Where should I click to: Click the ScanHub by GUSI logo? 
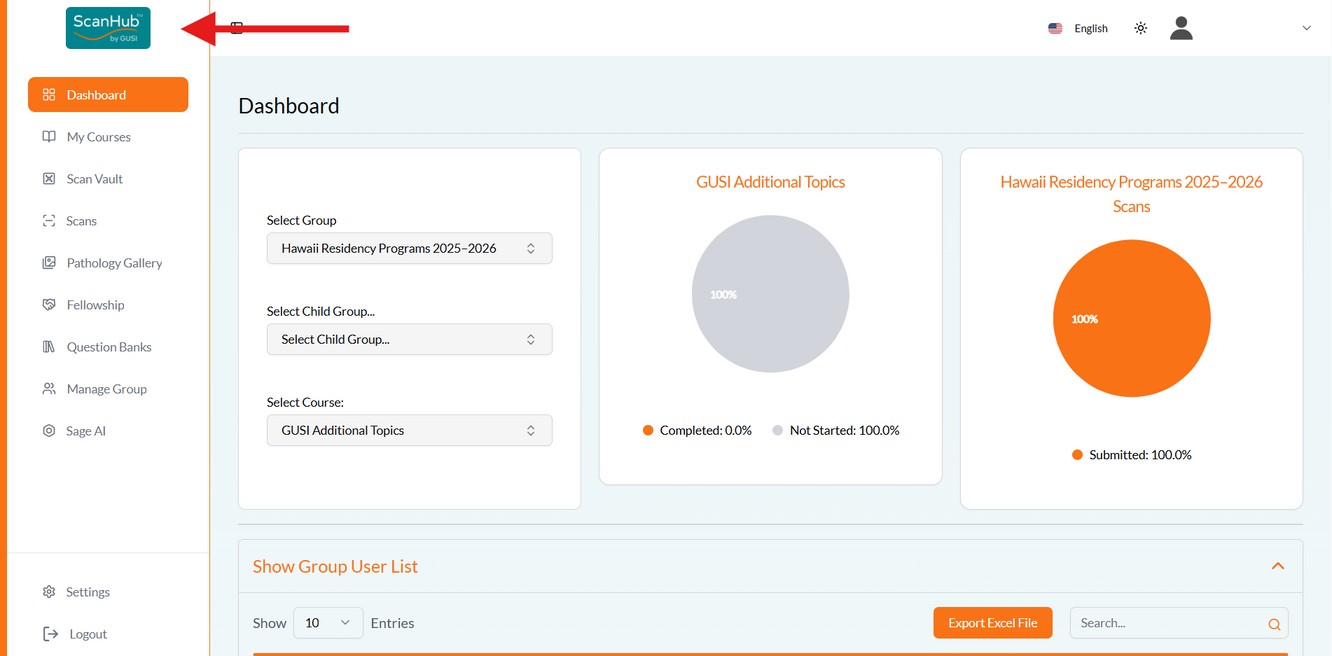click(x=108, y=28)
